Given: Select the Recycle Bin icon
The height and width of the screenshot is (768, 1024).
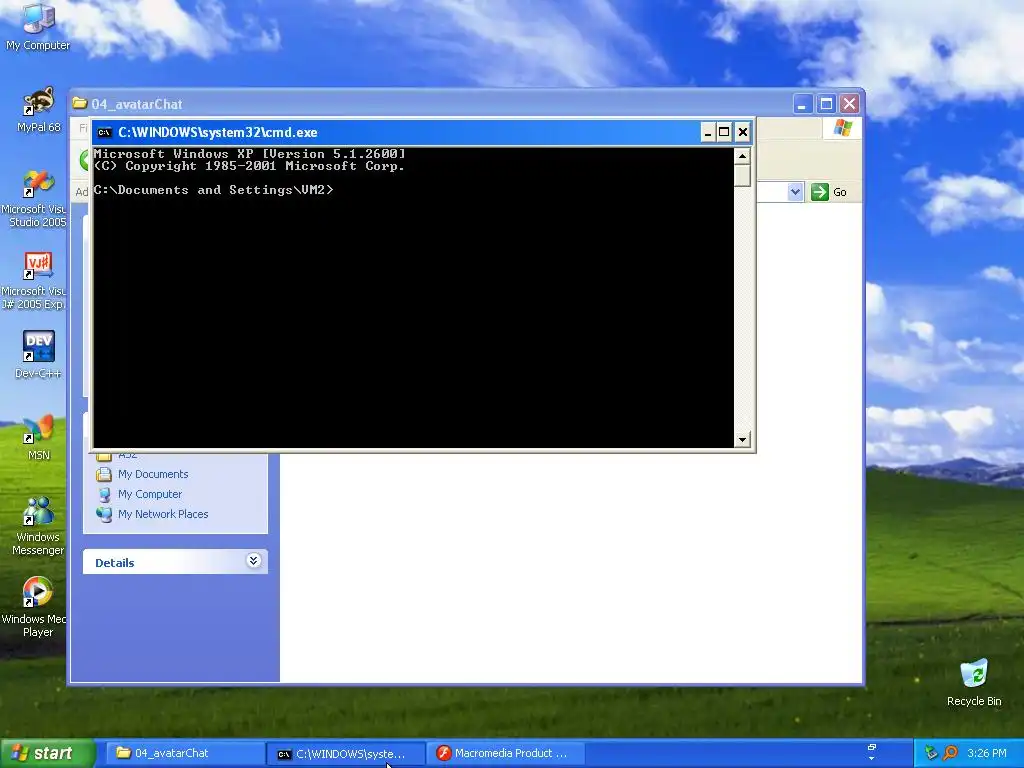Looking at the screenshot, I should pyautogui.click(x=974, y=683).
